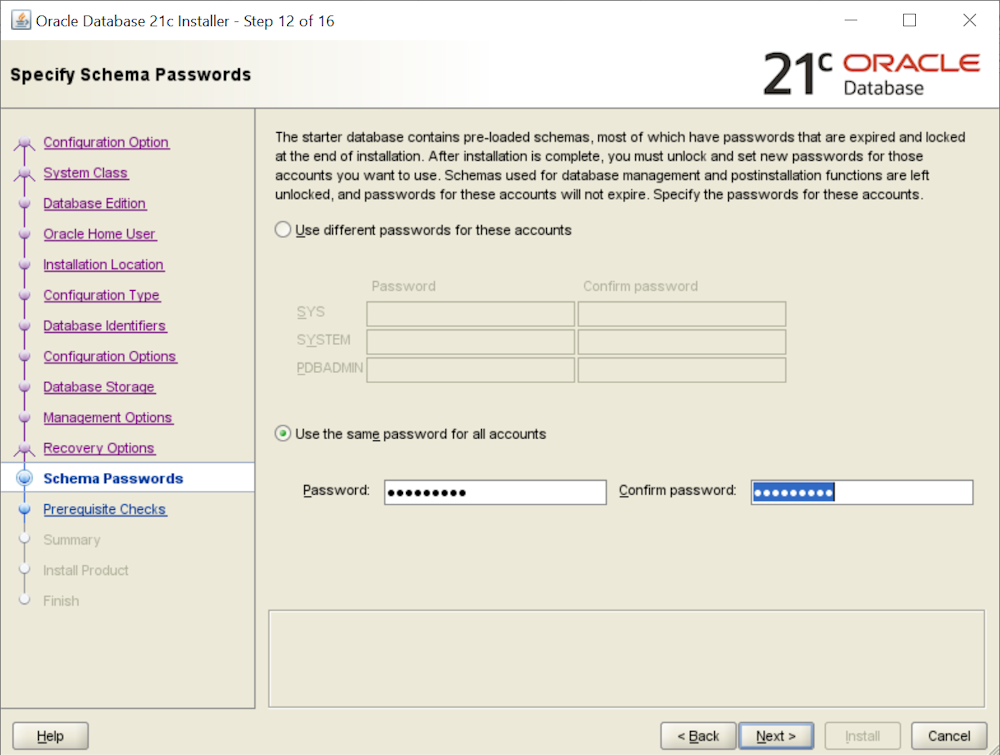Image resolution: width=1000 pixels, height=755 pixels.
Task: Open the Management Options step
Action: (x=108, y=417)
